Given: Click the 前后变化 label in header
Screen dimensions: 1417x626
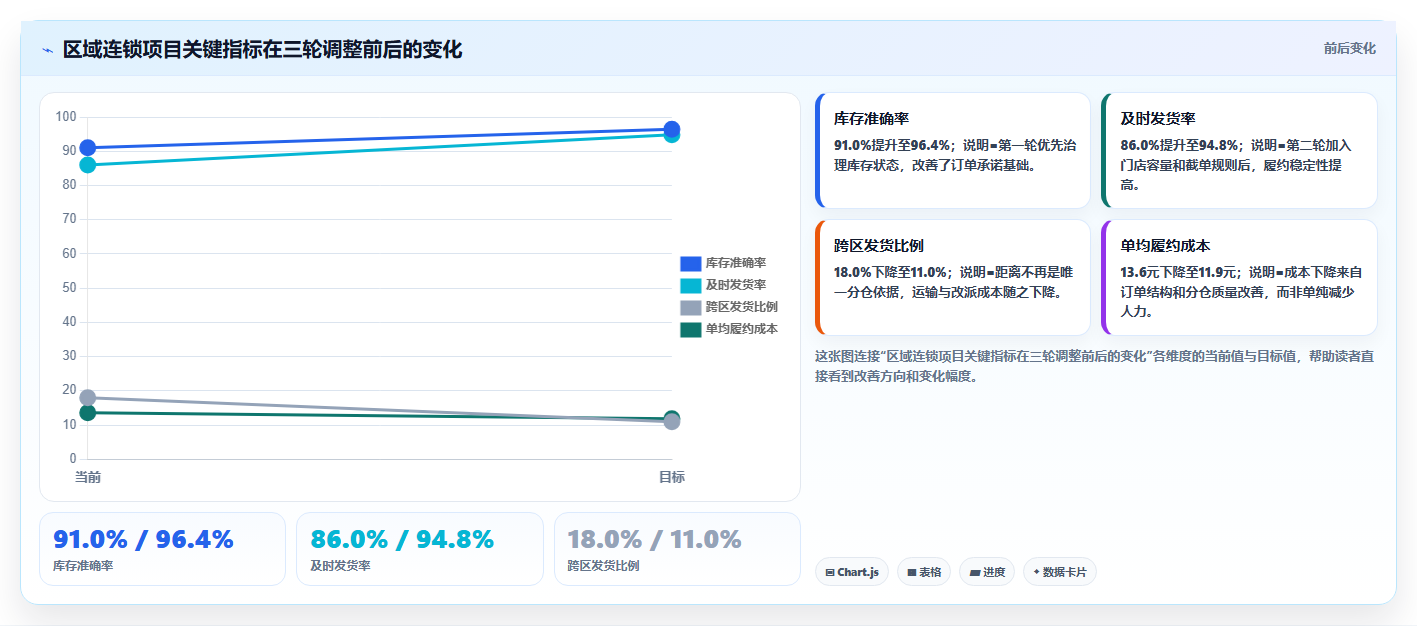Looking at the screenshot, I should pos(1349,49).
